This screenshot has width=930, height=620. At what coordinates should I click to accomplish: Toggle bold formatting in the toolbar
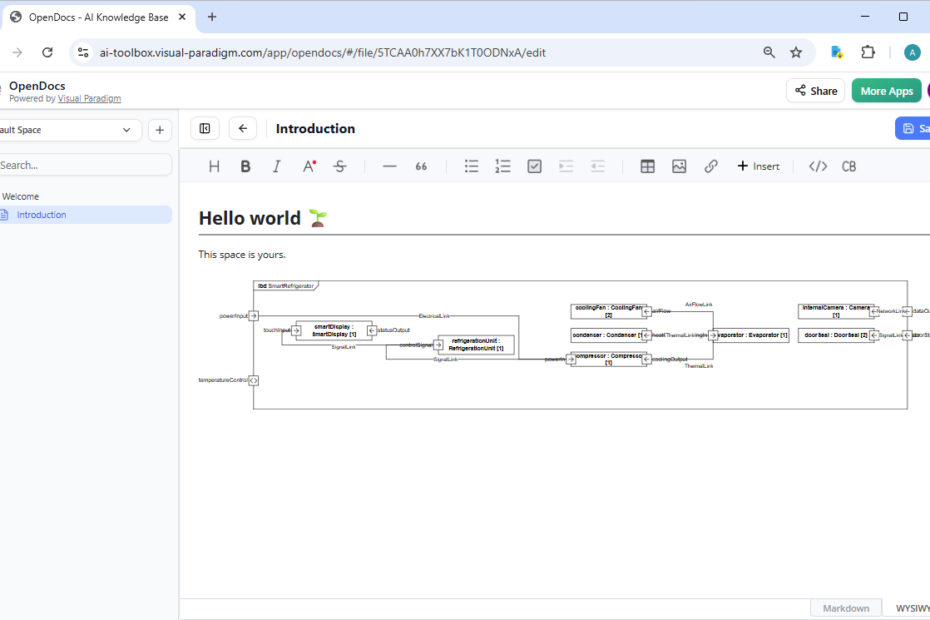246,166
